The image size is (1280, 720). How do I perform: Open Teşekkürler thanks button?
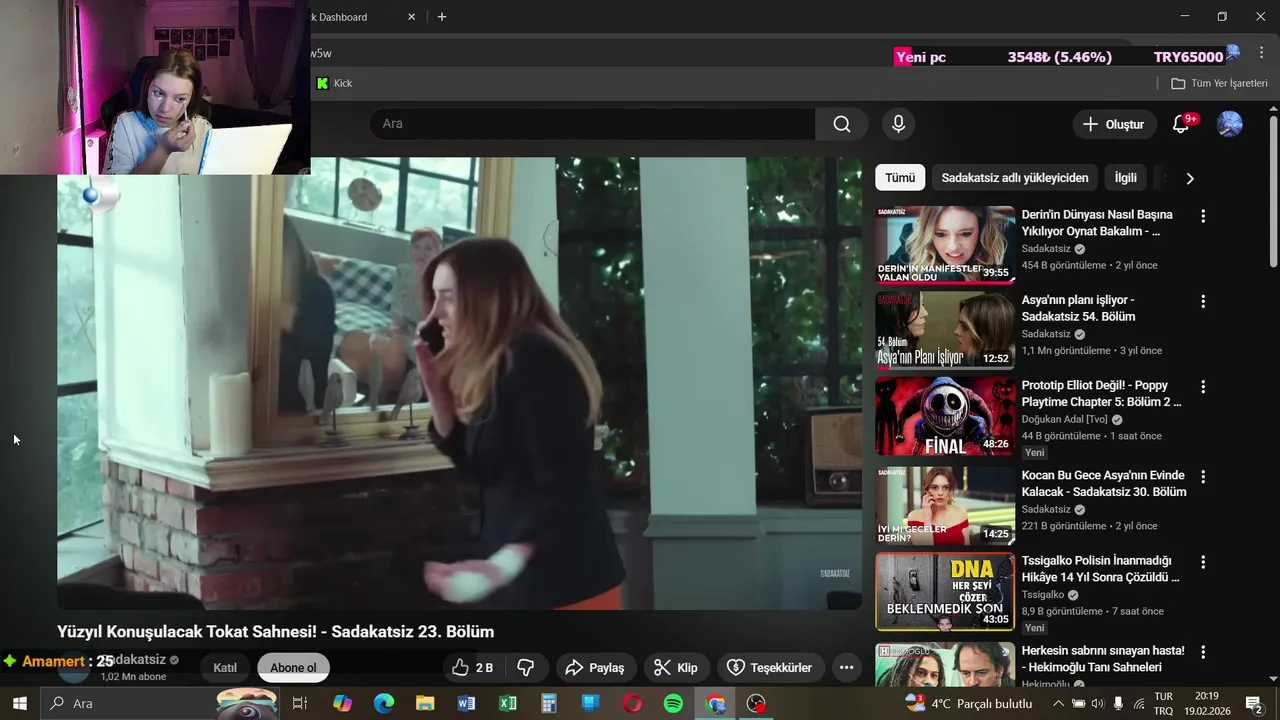(769, 667)
